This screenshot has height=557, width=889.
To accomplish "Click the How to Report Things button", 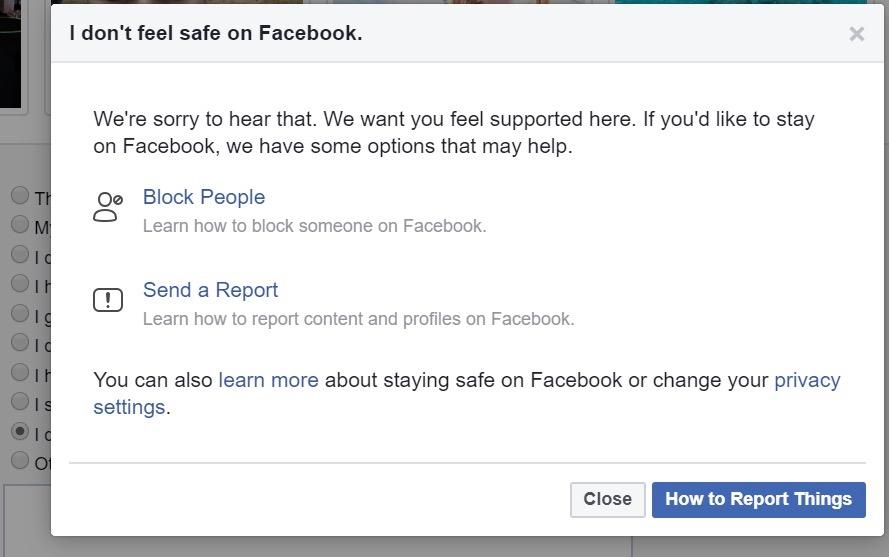I will (x=758, y=499).
